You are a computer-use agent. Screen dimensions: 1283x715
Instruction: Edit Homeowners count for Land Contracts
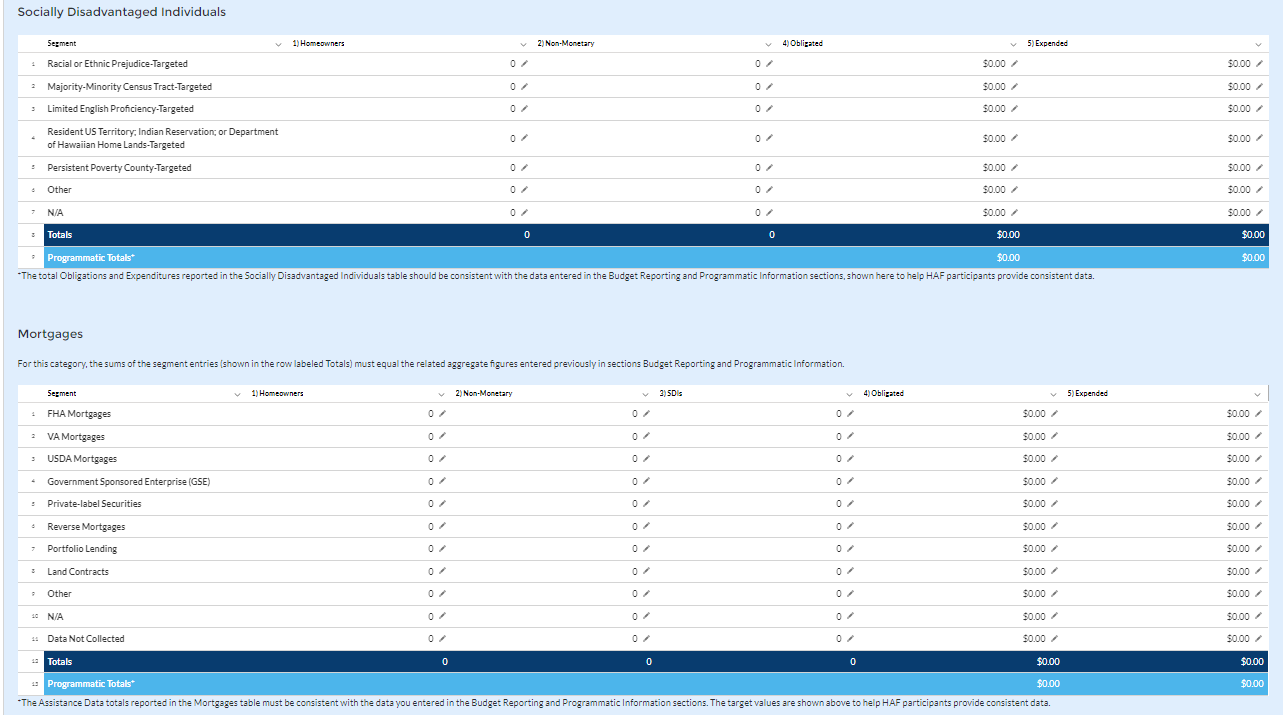coord(442,572)
